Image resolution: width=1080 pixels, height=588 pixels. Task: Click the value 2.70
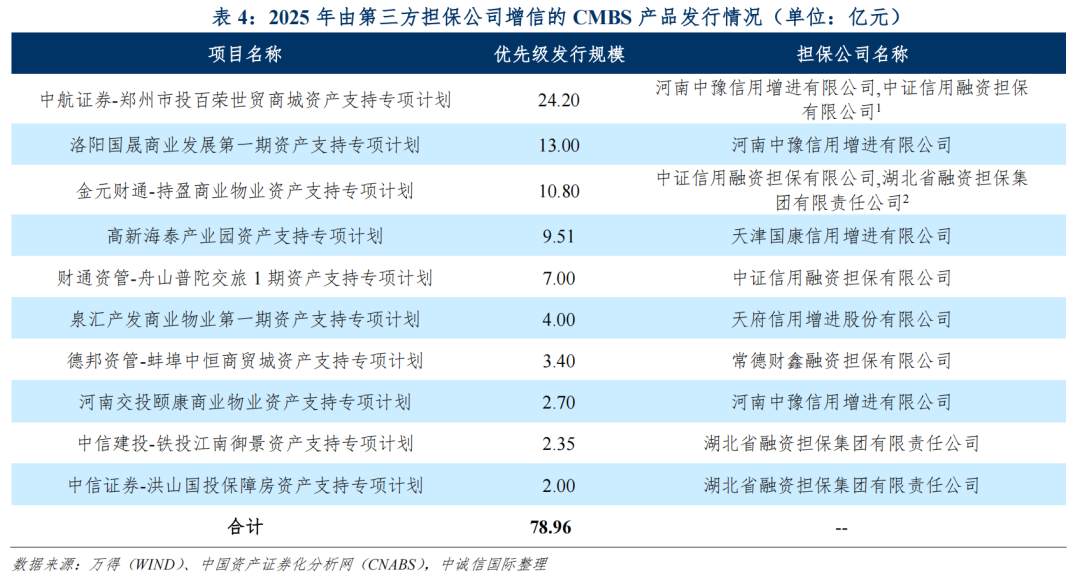[x=559, y=403]
